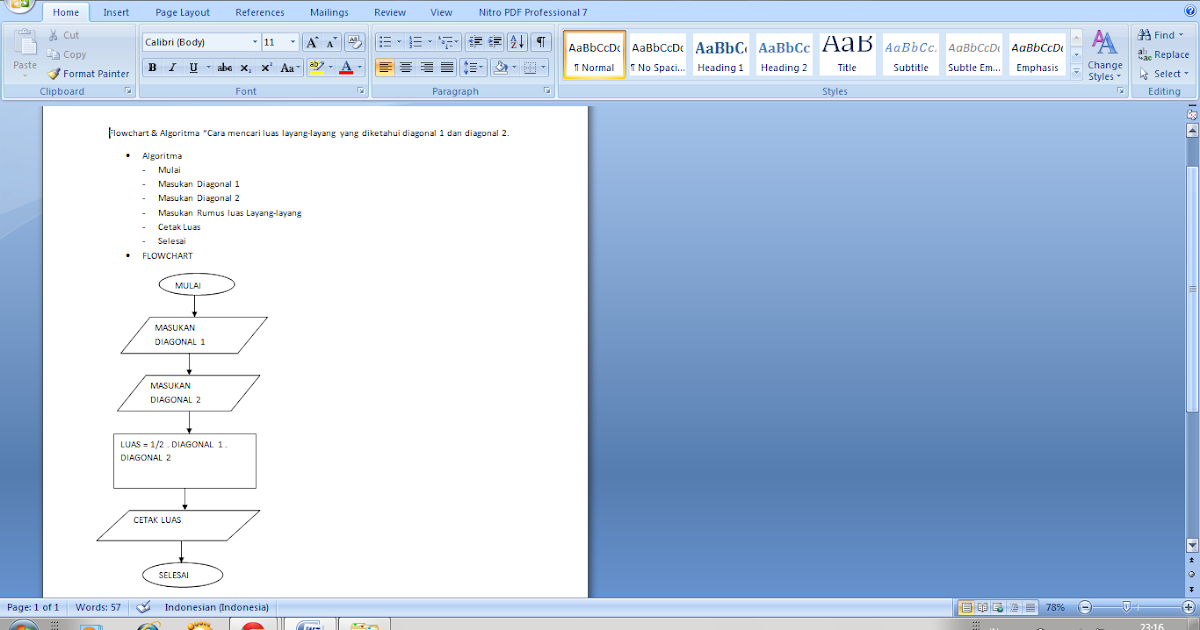Apply red font color
This screenshot has height=630, width=1200.
click(x=345, y=68)
